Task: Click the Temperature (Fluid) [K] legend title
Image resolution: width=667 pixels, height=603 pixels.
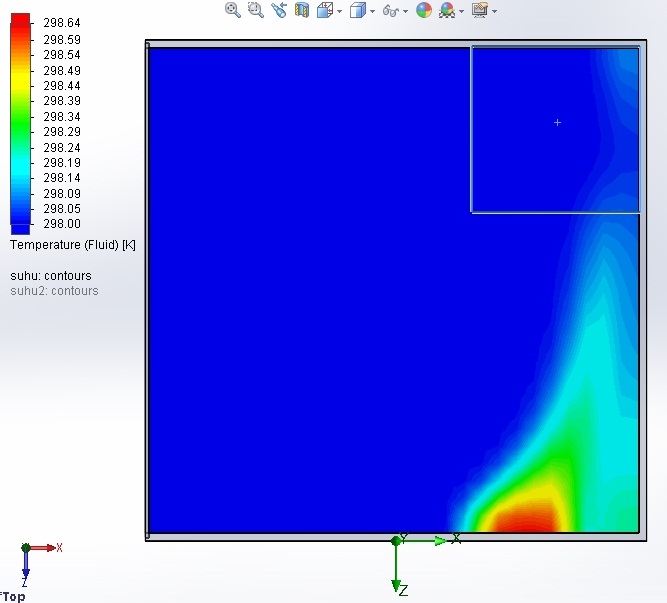Action: [73, 245]
